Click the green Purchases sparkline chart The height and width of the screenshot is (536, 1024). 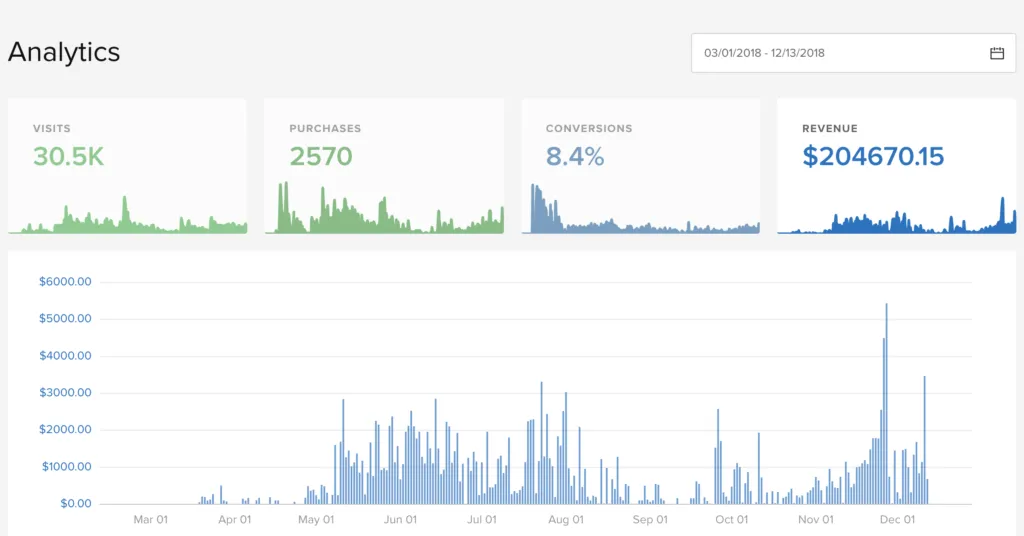[384, 208]
